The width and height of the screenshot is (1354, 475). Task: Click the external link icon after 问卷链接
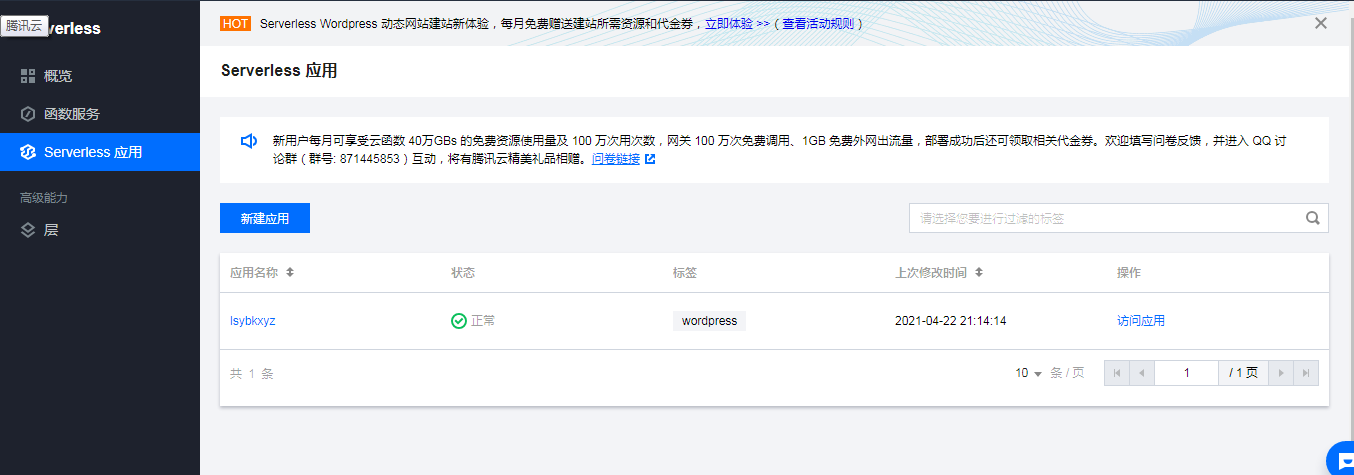coord(650,159)
